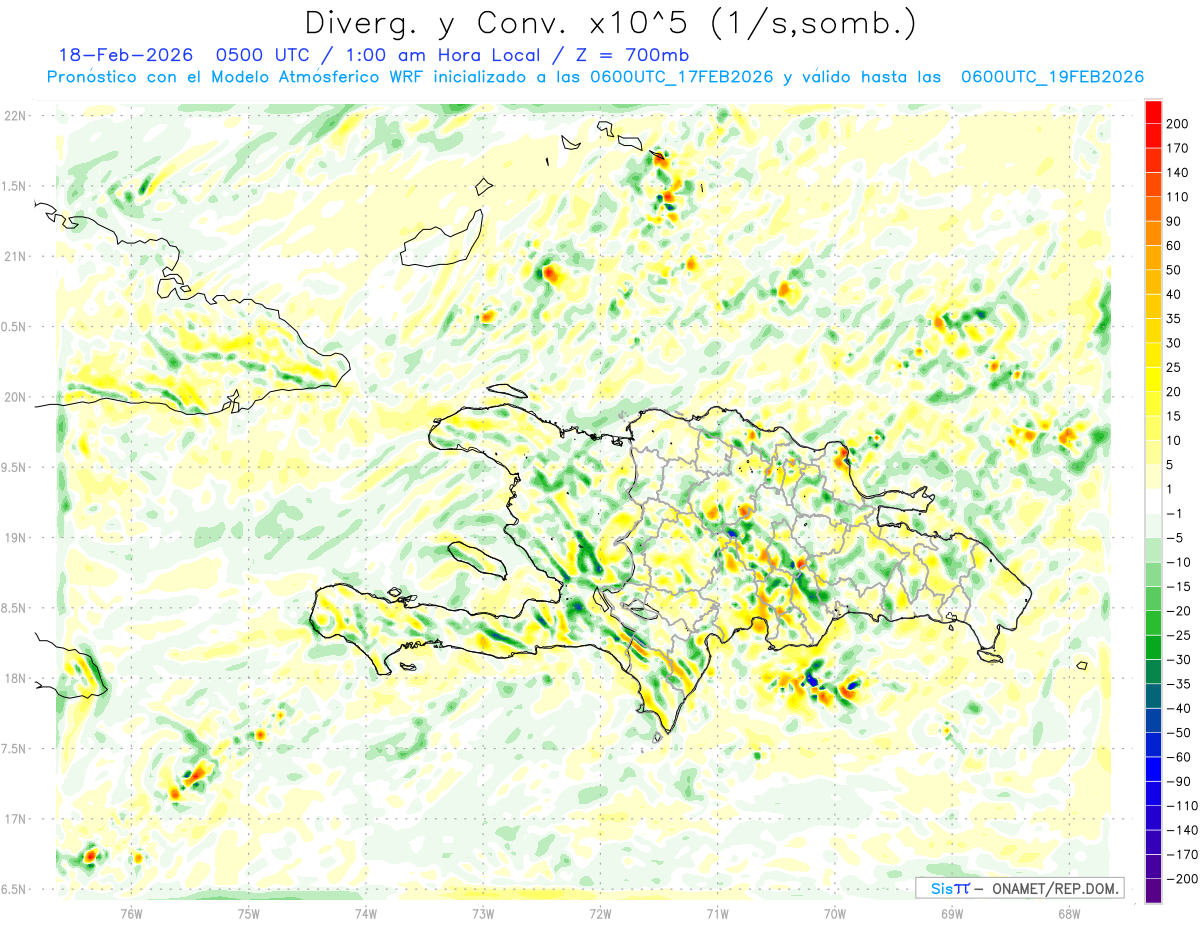Viewport: 1200px width, 927px height.
Task: Click the positive colorbar label '50'
Action: 1175,270
